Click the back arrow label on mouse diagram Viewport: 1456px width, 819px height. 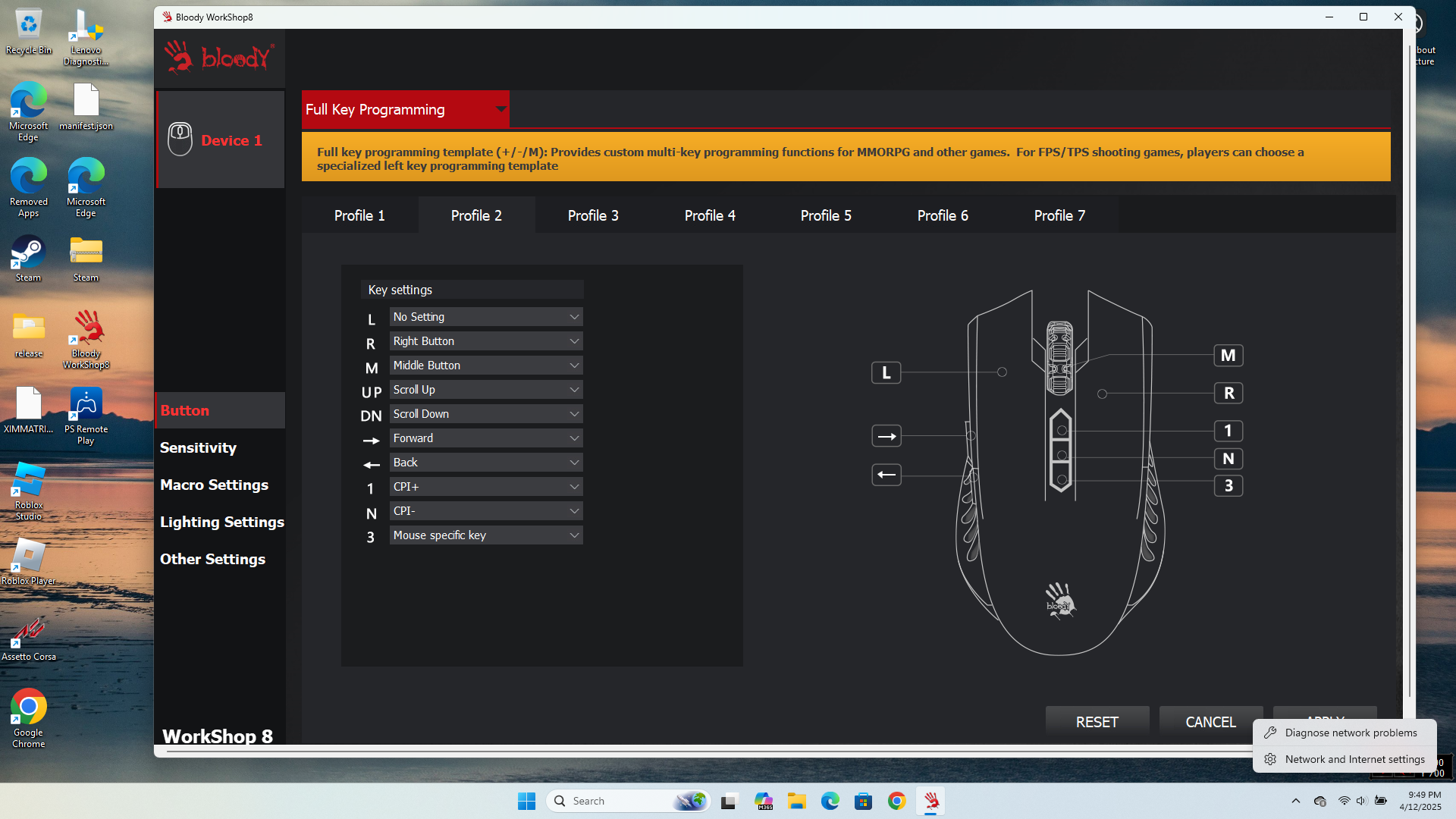pos(886,475)
